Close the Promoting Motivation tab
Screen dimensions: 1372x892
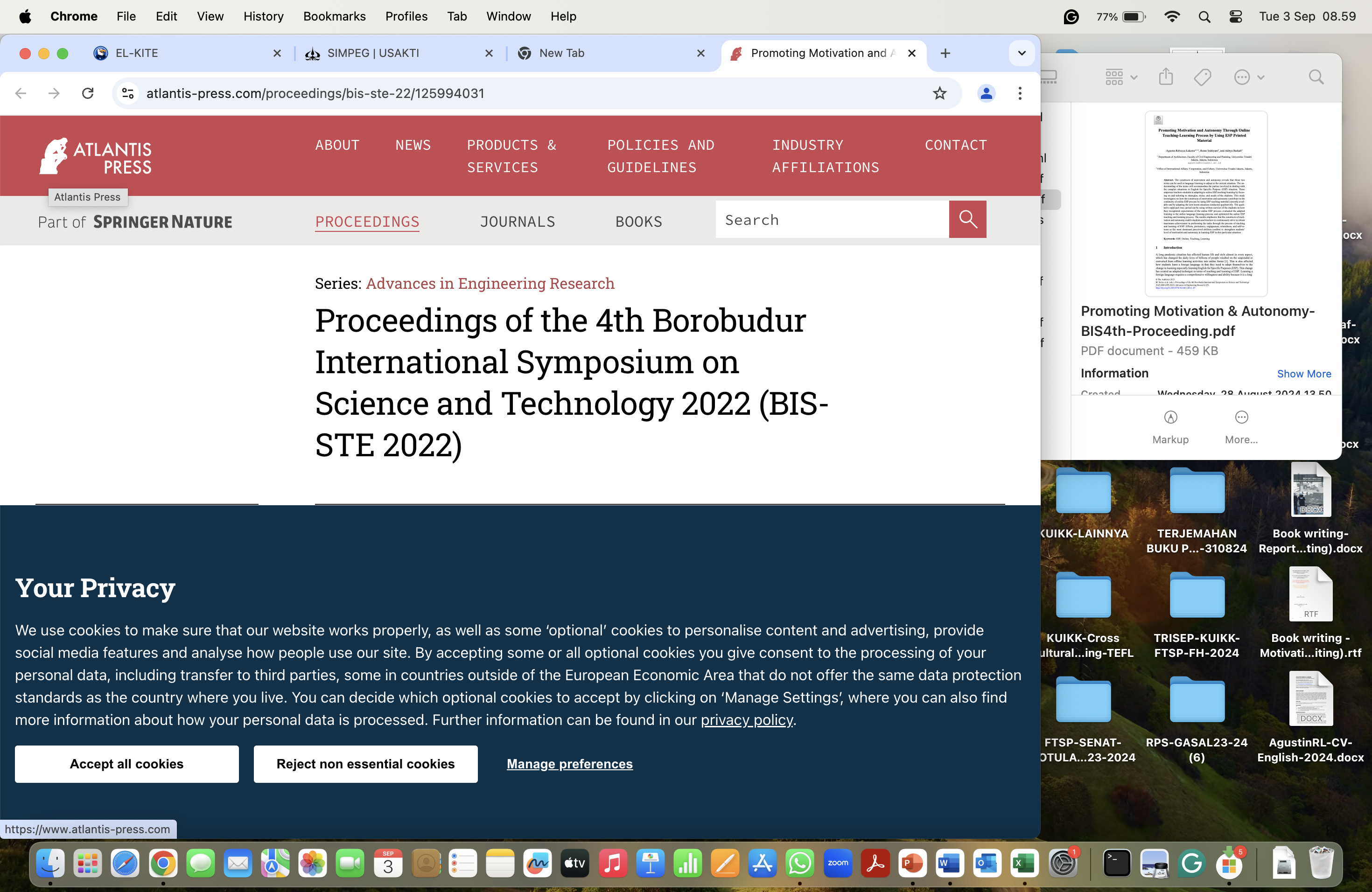pyautogui.click(x=912, y=53)
